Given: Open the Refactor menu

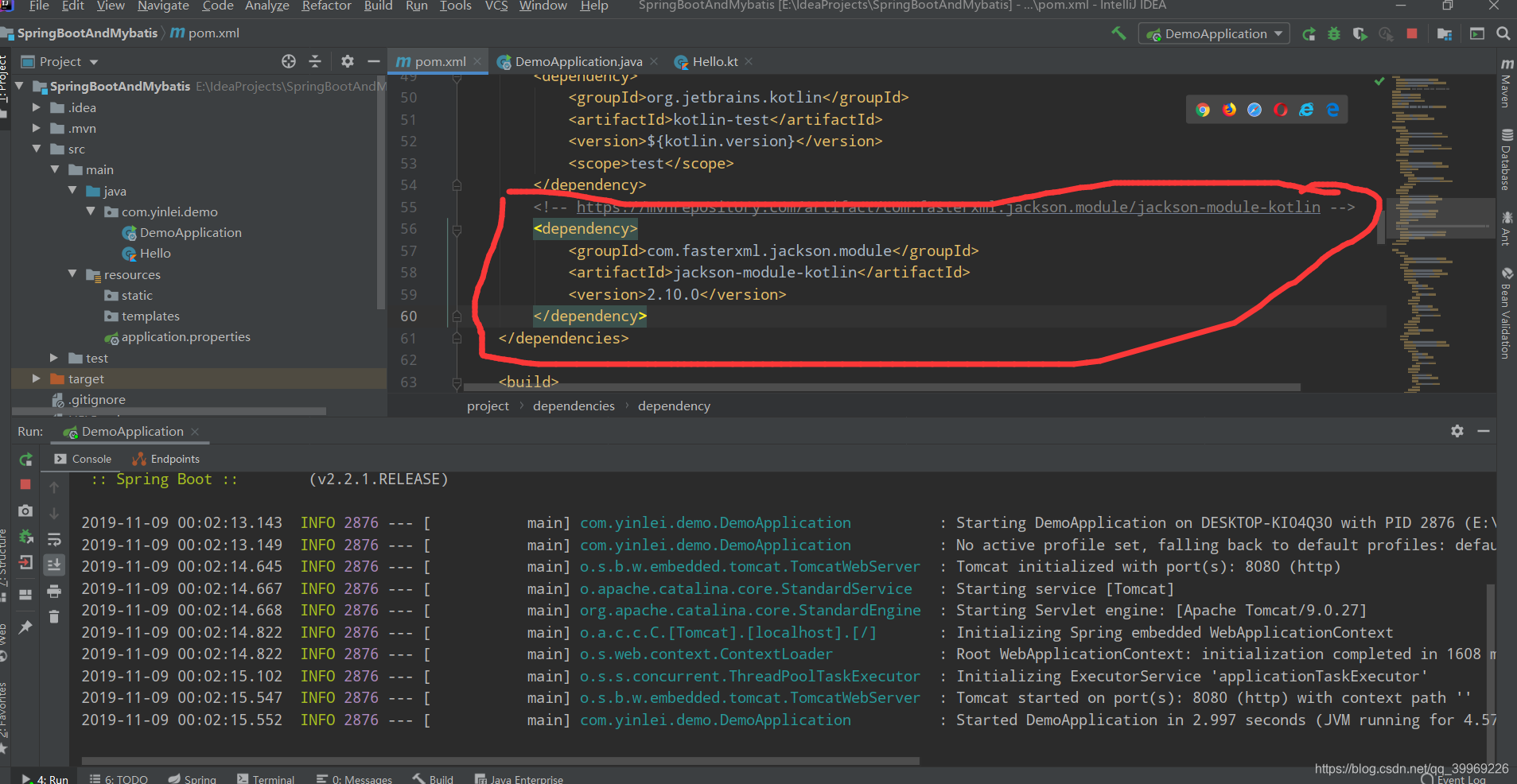Looking at the screenshot, I should pos(326,6).
